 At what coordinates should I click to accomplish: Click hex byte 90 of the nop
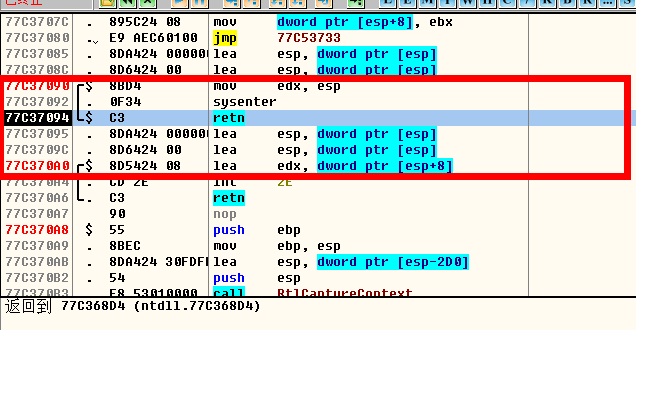pos(117,214)
